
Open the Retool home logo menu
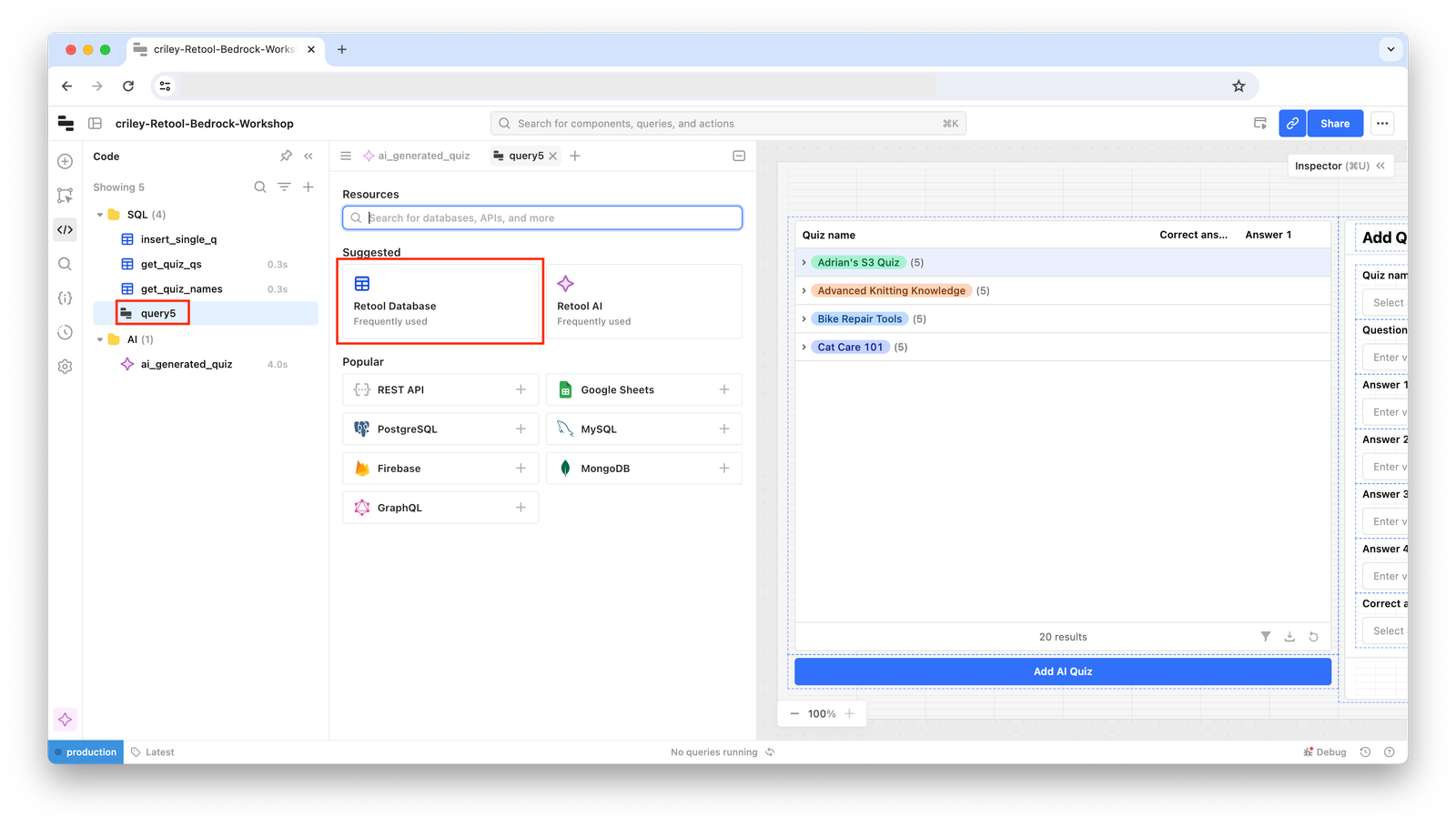click(66, 124)
